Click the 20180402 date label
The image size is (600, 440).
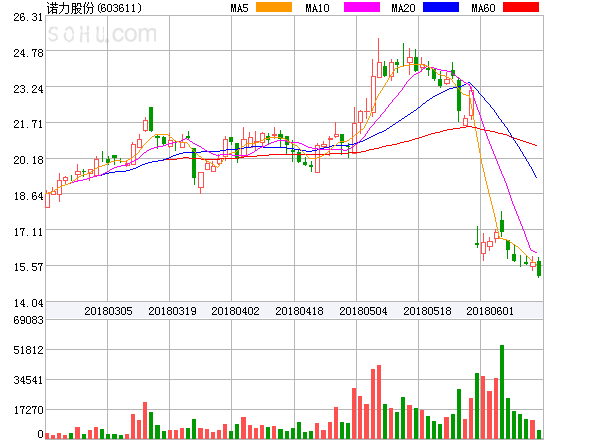(x=235, y=311)
